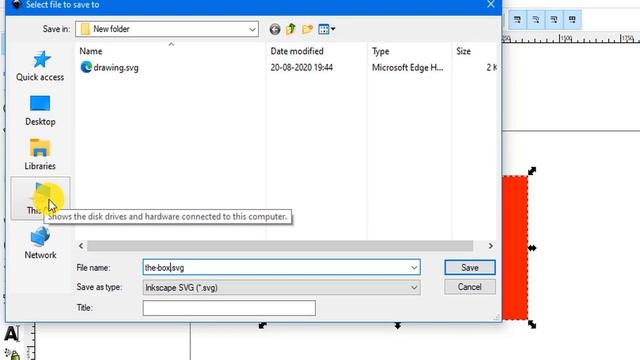Click the red rectangle on canvas
640x360 pixels.
coord(515,248)
